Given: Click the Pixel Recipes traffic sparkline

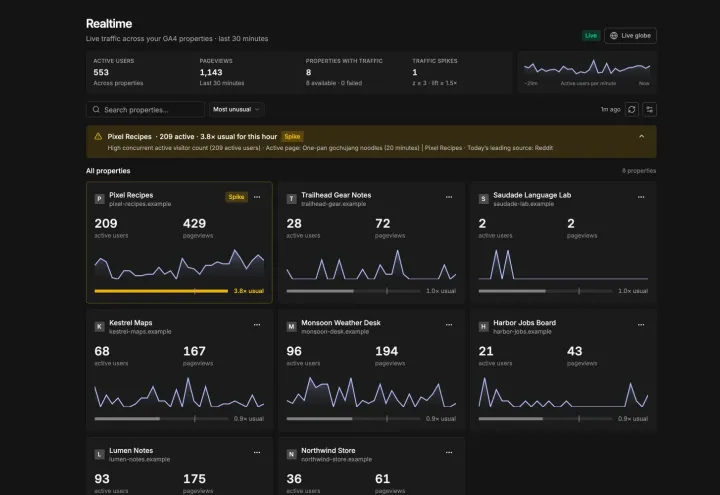Looking at the screenshot, I should click(179, 264).
